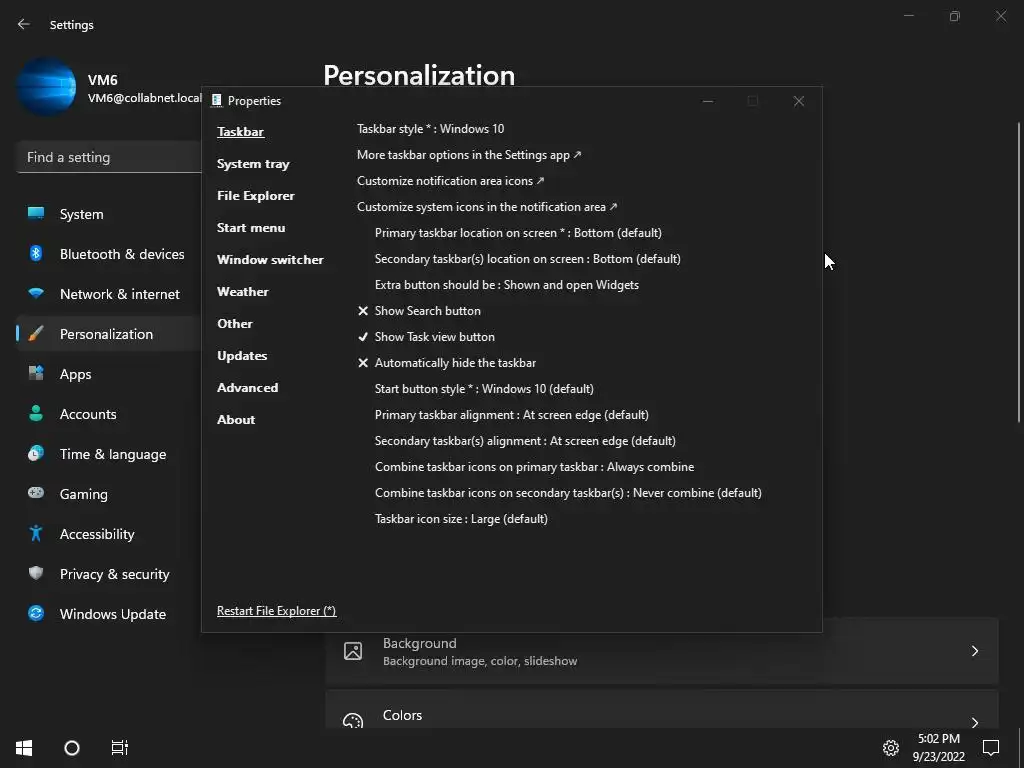Click the Gaming controller icon
The height and width of the screenshot is (768, 1024).
point(36,493)
